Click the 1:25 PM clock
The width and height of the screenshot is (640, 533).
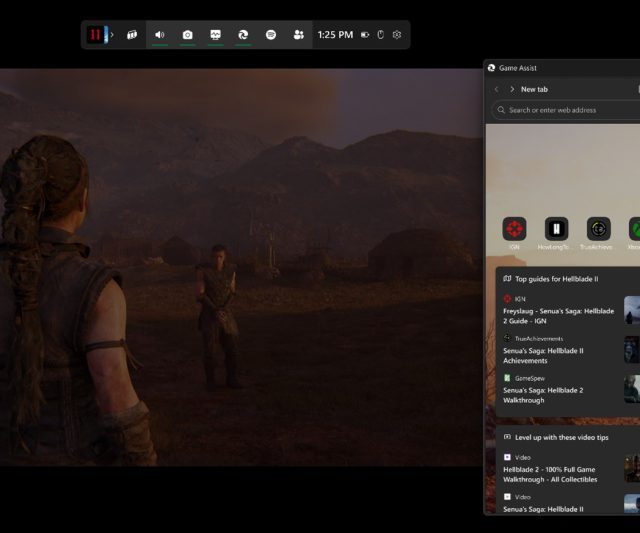335,35
